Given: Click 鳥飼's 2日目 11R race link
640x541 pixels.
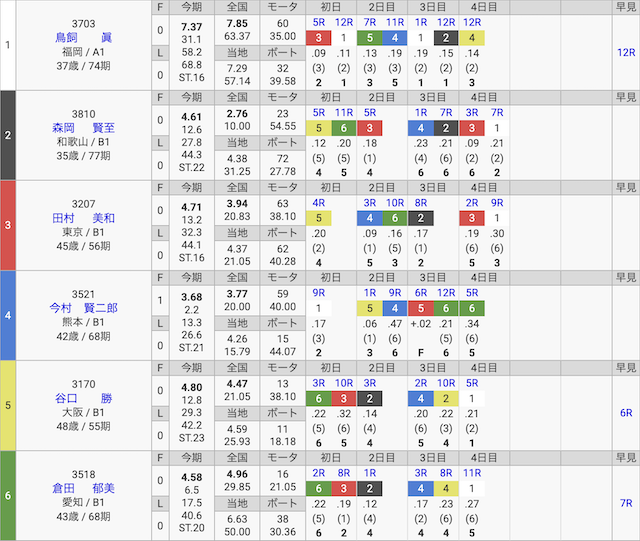Looking at the screenshot, I should (x=395, y=21).
